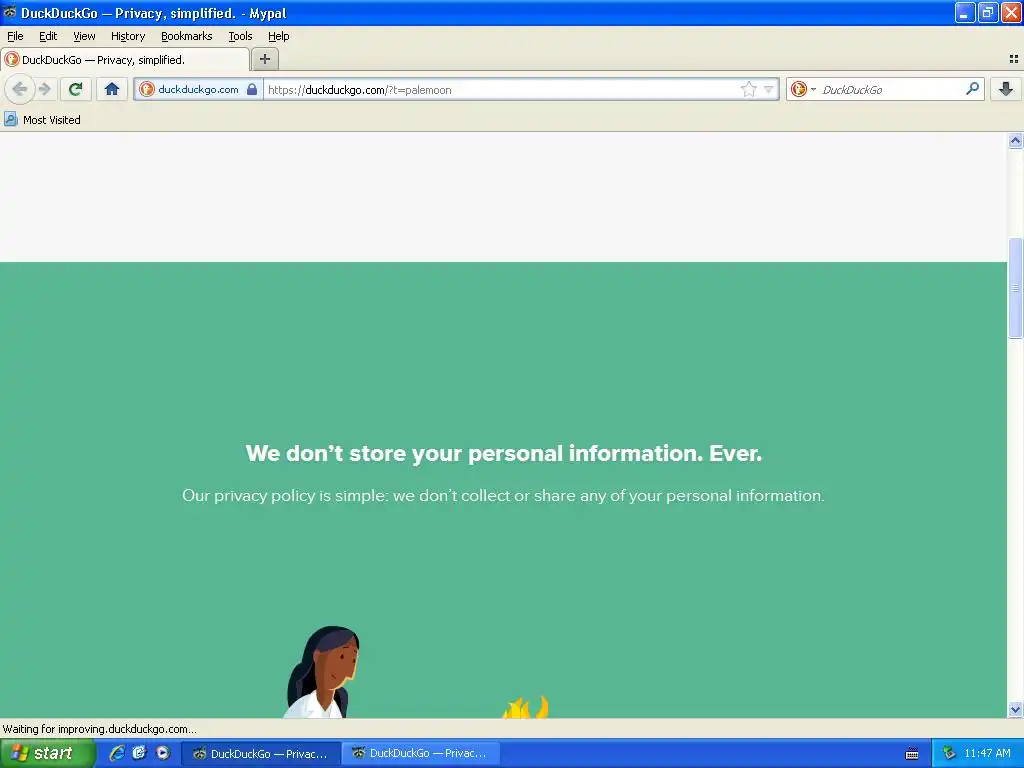
Task: Open the View menu
Action: (84, 36)
